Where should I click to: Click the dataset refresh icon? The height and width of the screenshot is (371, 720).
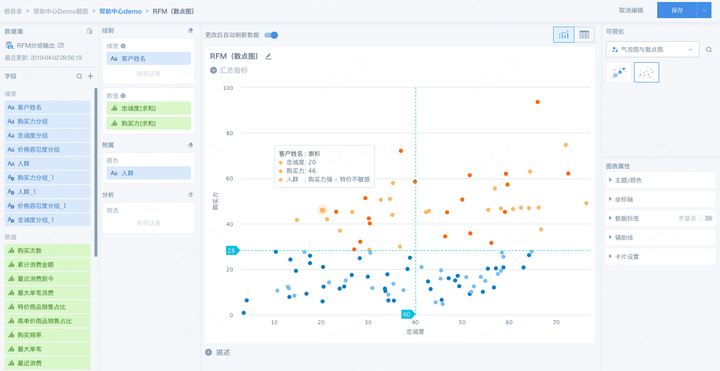tap(90, 31)
